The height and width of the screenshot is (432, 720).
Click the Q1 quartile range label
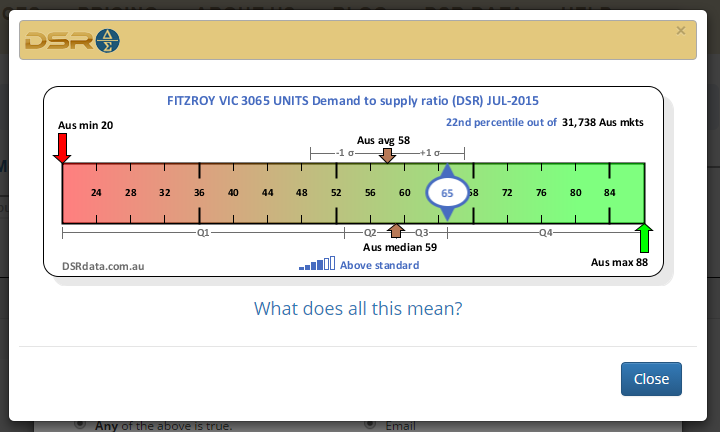203,232
